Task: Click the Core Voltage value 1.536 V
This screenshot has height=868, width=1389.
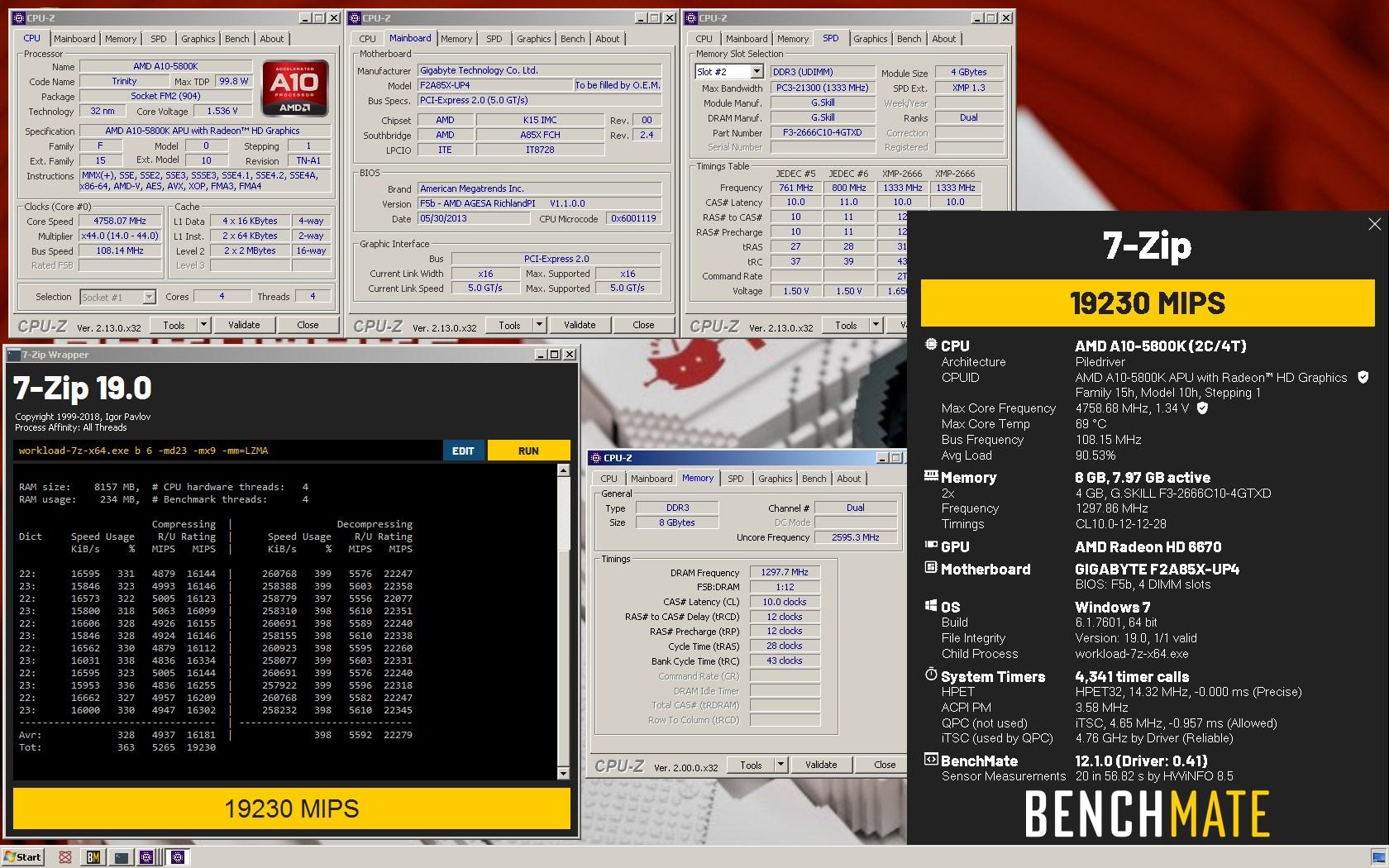Action: pos(222,111)
